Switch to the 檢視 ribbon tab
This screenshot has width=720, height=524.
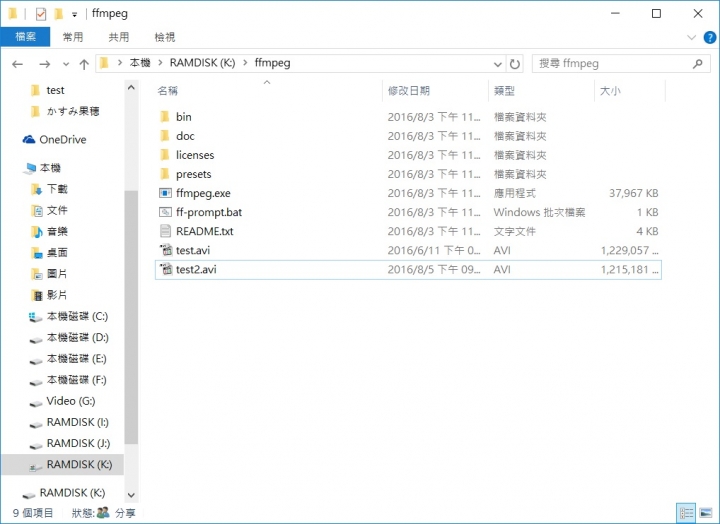click(x=165, y=37)
